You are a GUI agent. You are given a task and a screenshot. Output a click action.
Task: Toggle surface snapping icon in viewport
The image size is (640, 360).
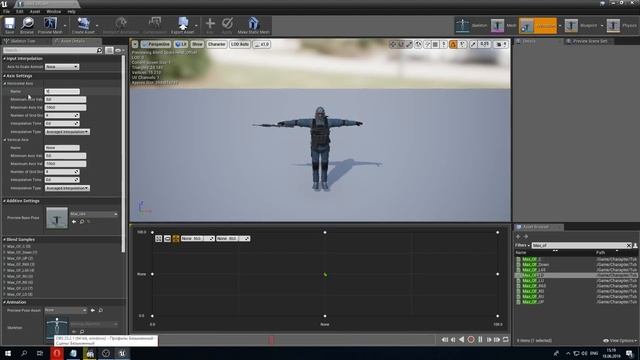click(427, 44)
